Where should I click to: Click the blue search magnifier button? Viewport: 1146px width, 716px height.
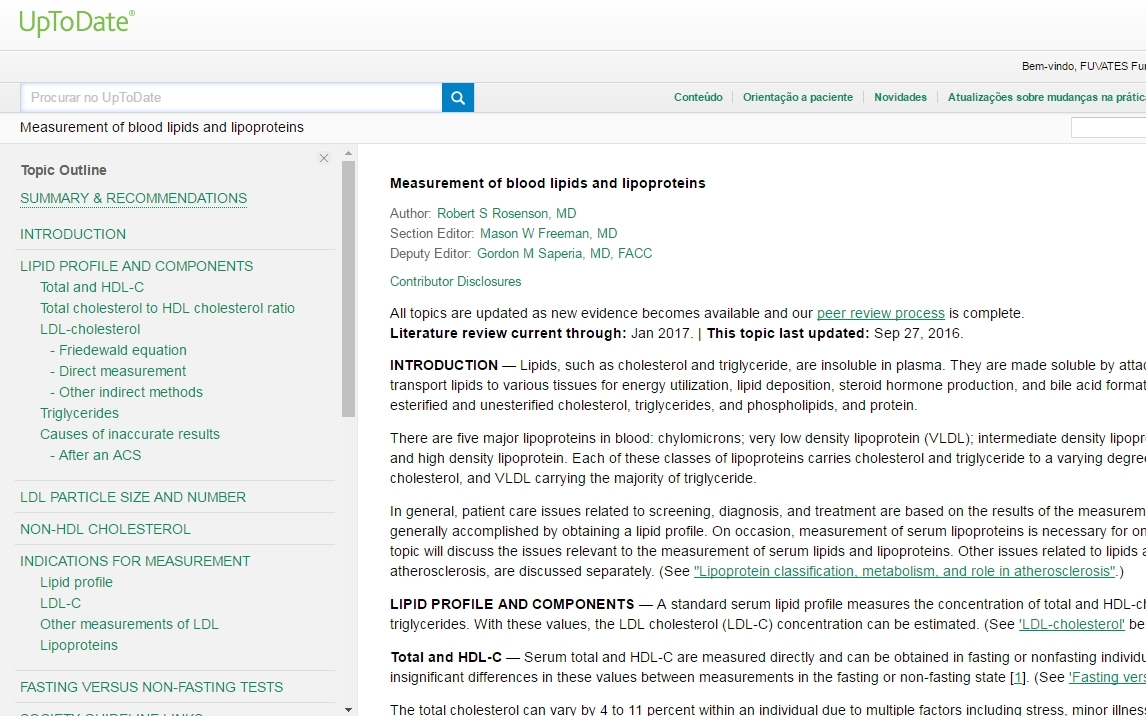coord(458,98)
